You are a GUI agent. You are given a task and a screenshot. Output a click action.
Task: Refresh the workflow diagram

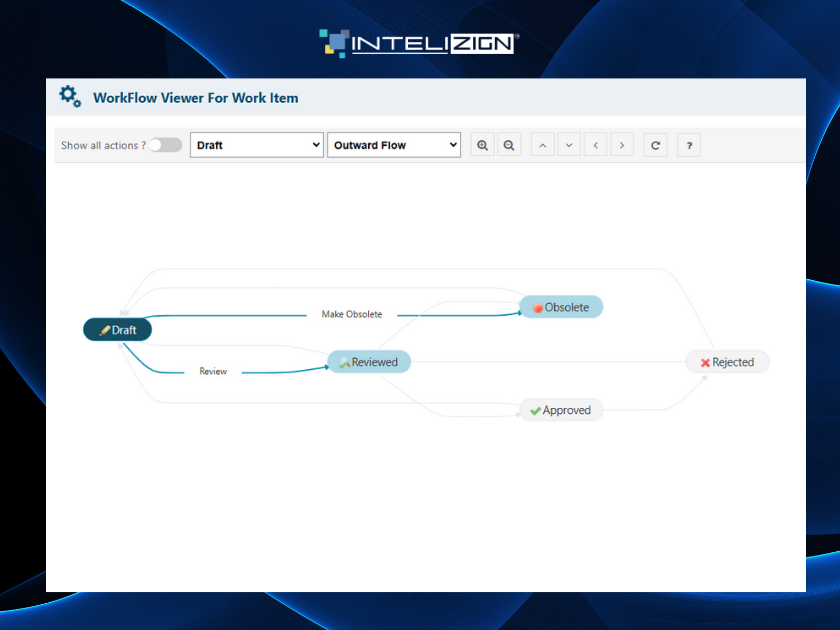pyautogui.click(x=656, y=145)
